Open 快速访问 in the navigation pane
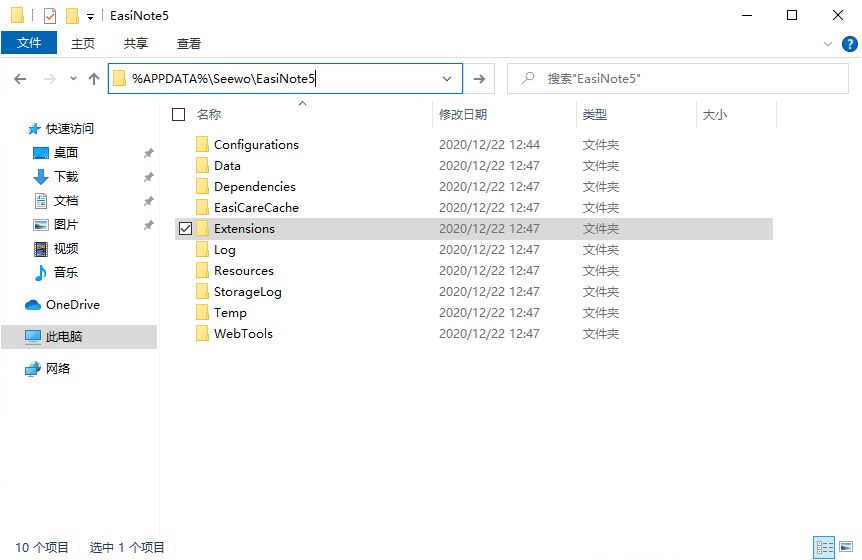The height and width of the screenshot is (560, 862). [x=70, y=129]
